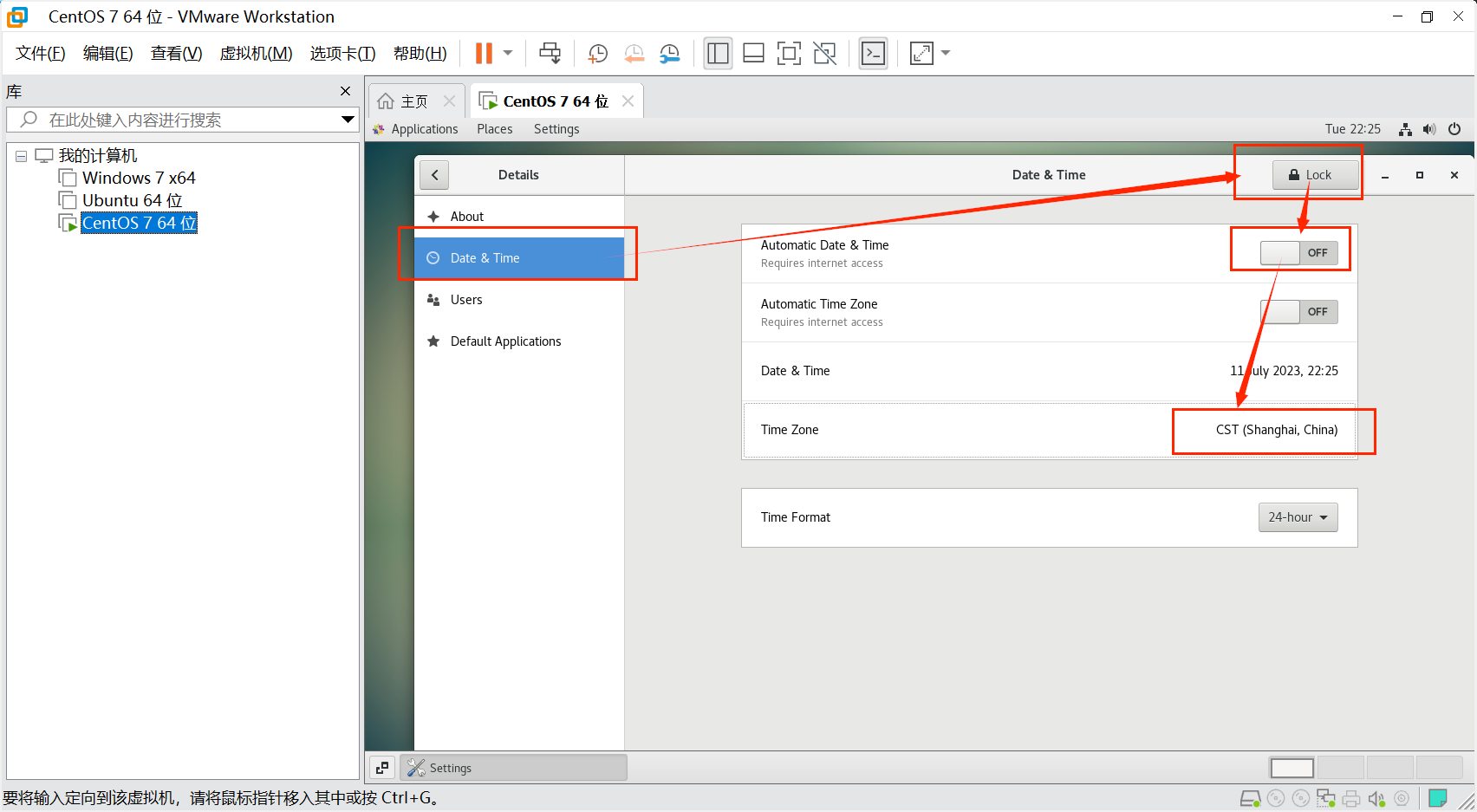Screen dimensions: 1477x812
Task: Open the 文件(F) menu
Action: pyautogui.click(x=41, y=54)
